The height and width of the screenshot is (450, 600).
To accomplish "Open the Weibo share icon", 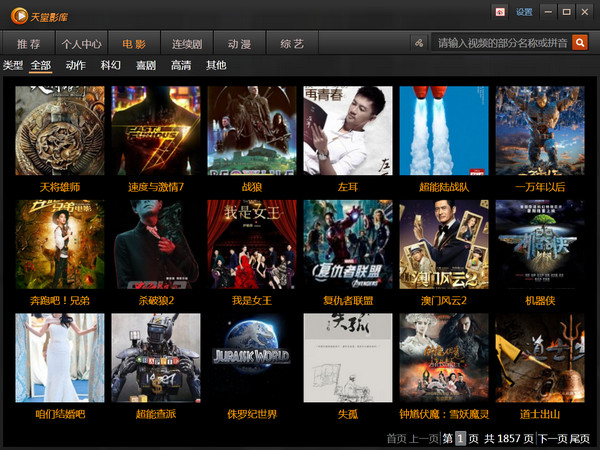I will click(x=500, y=12).
